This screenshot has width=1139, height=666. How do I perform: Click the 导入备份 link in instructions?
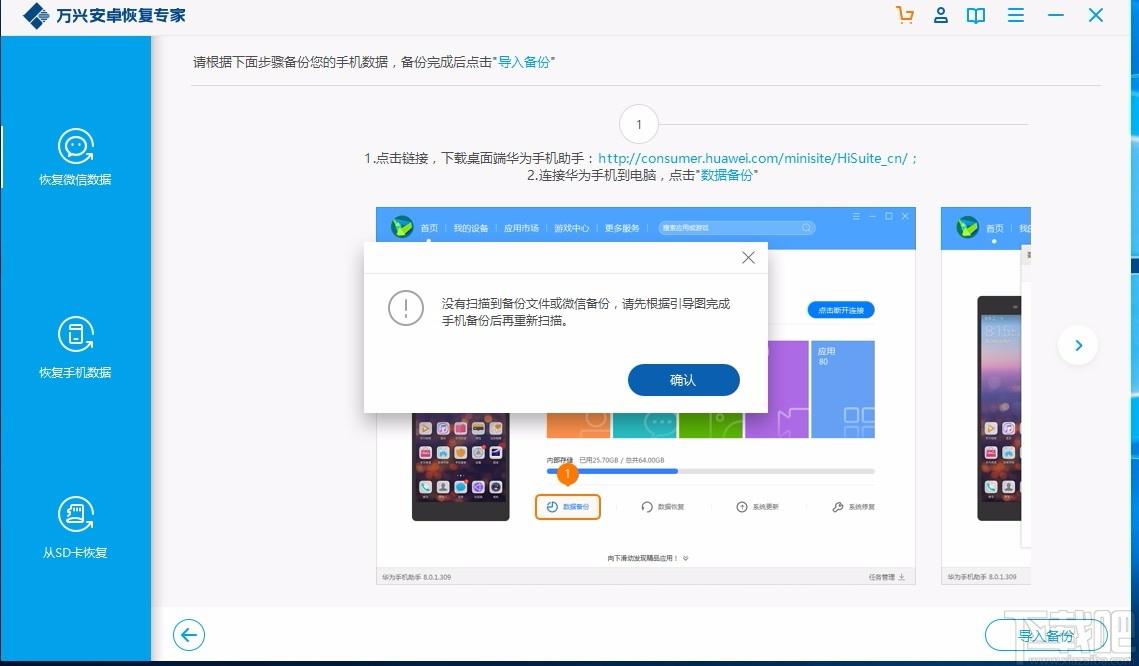click(x=524, y=62)
